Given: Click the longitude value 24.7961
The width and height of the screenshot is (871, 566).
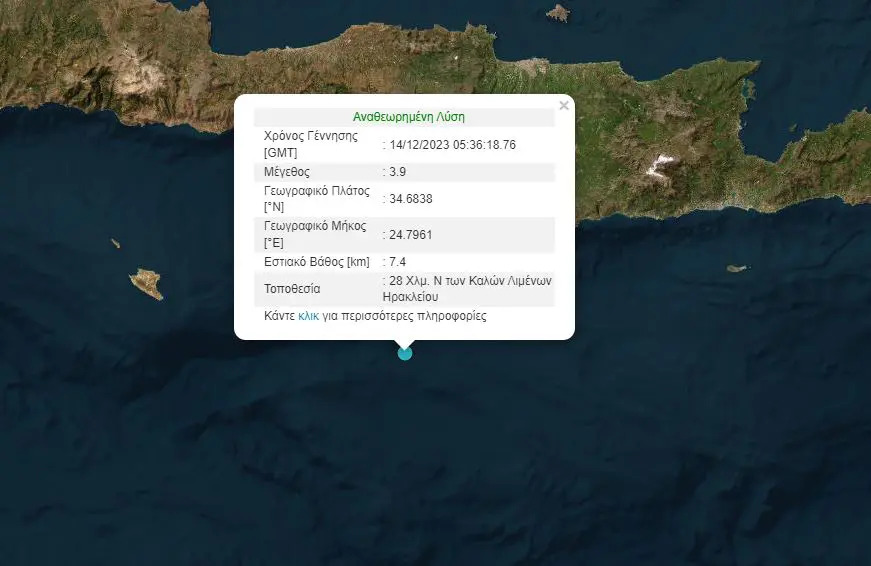Looking at the screenshot, I should click(411, 235).
